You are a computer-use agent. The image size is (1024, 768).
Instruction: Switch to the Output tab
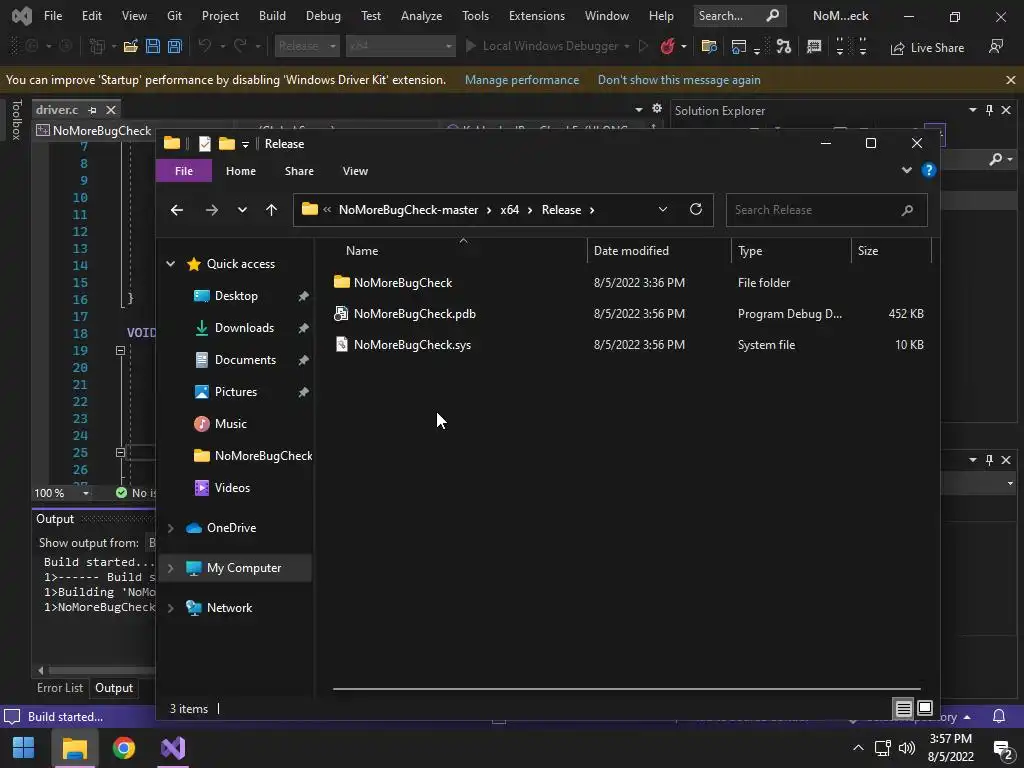(x=114, y=688)
